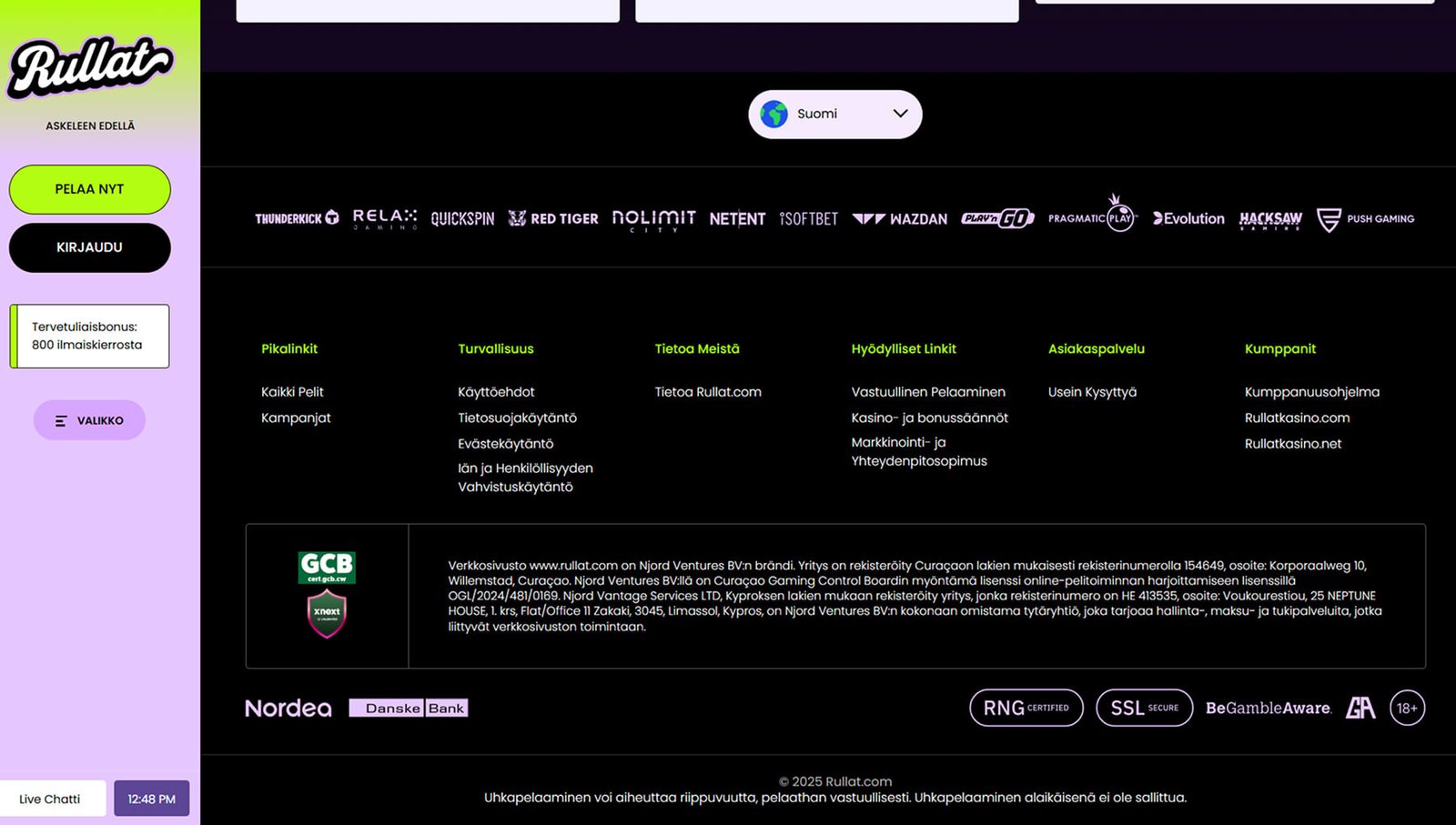Click the GCB certificate badge
Image resolution: width=1456 pixels, height=825 pixels.
point(327,567)
